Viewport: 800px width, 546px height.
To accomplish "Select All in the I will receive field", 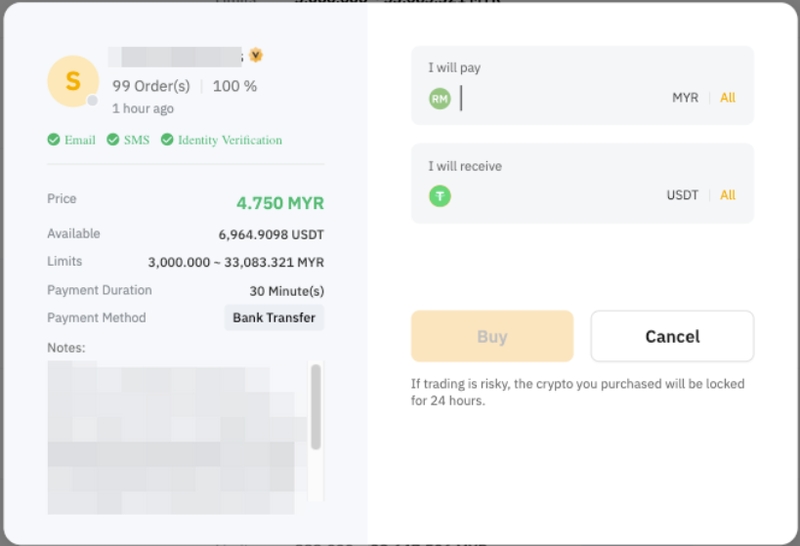I will [x=728, y=195].
